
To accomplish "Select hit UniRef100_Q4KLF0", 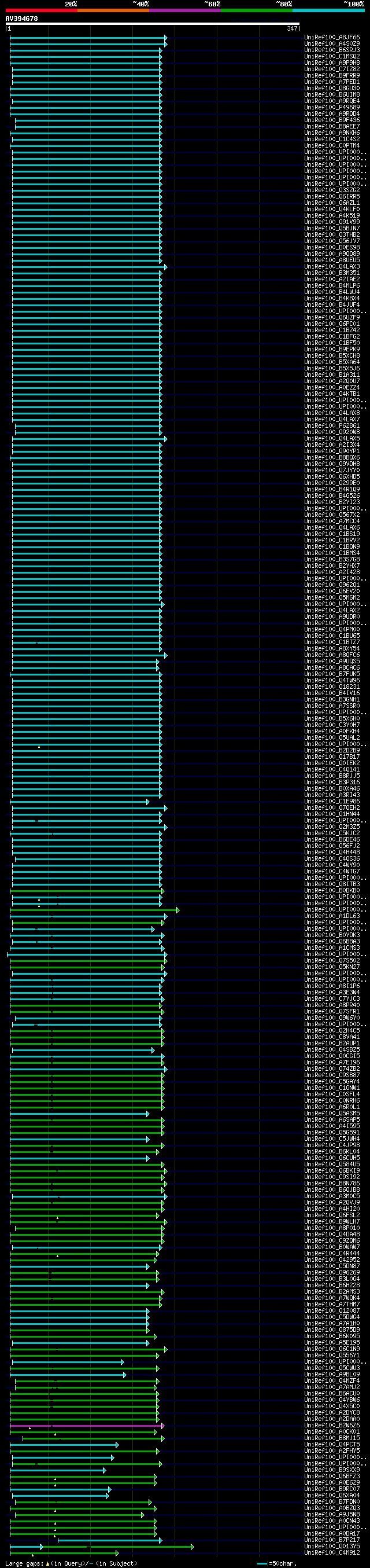I will 332,210.
